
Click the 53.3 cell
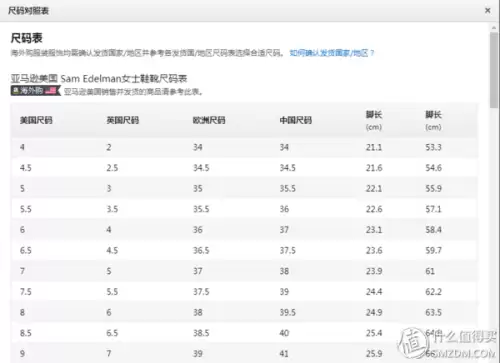[433, 147]
